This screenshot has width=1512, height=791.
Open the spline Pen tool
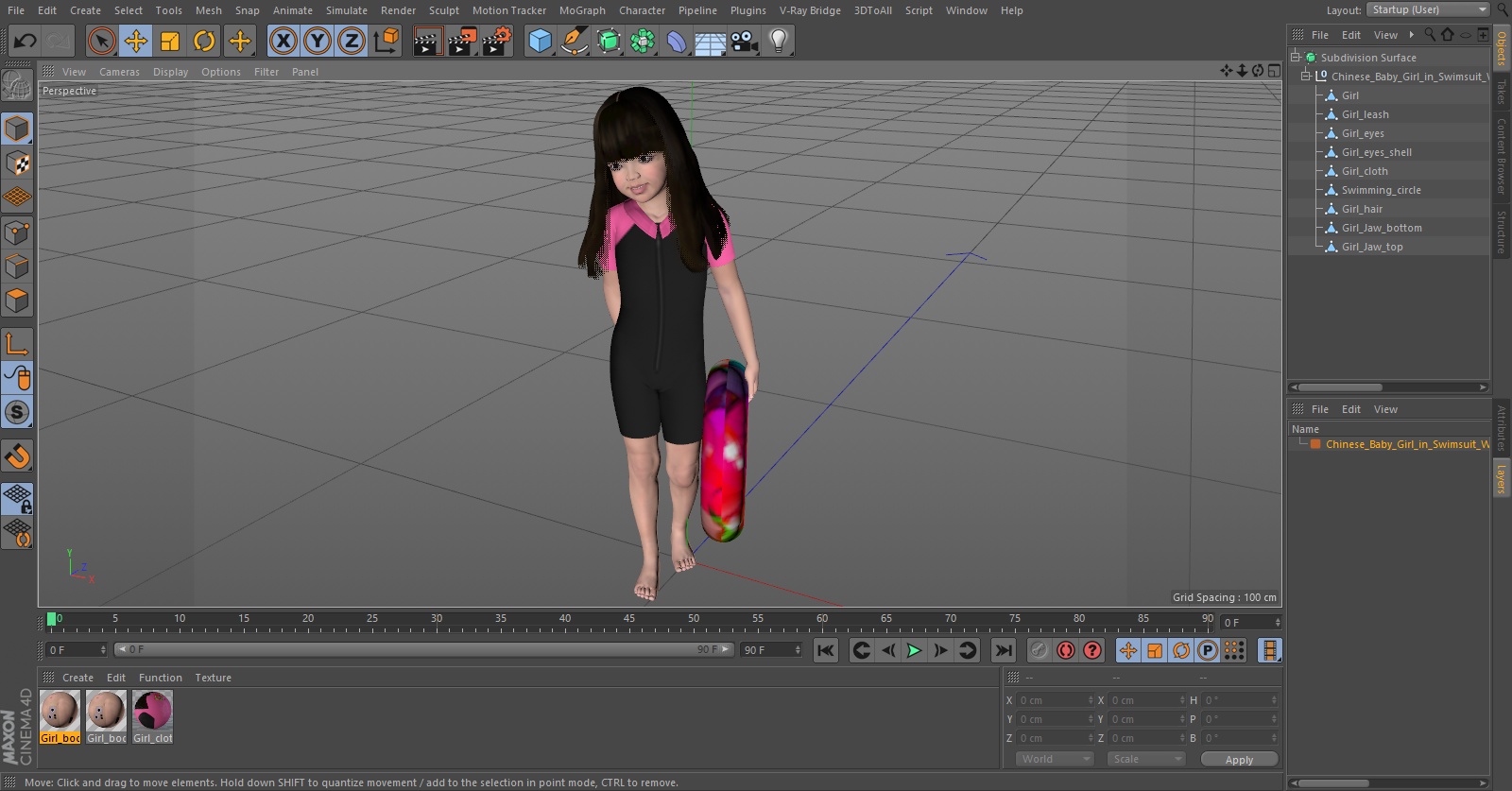pos(574,41)
